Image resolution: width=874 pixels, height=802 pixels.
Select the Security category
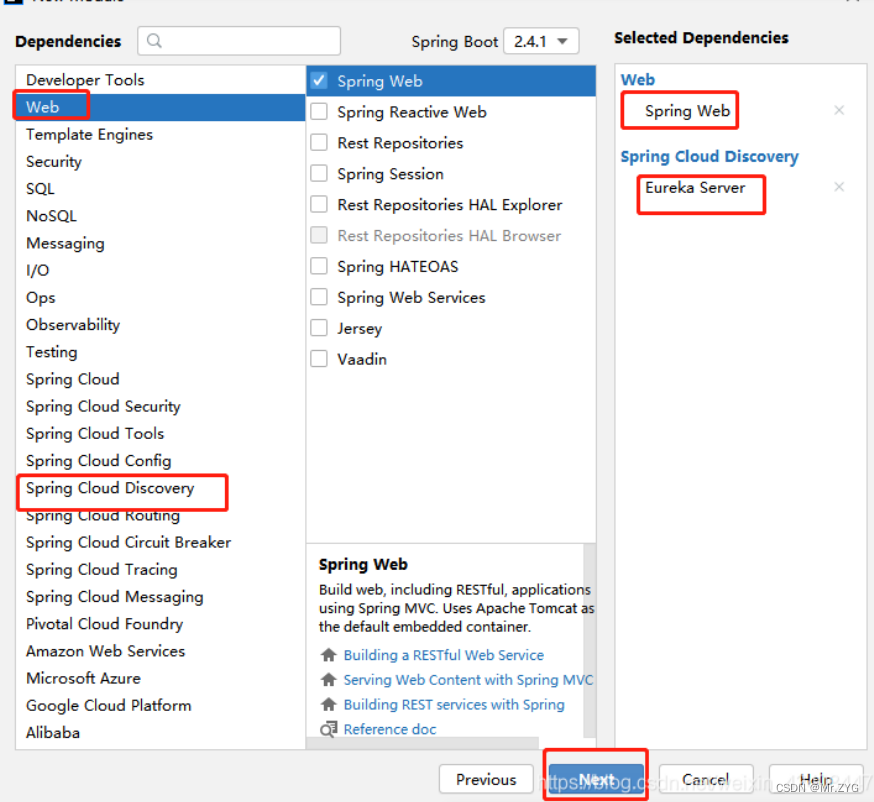pyautogui.click(x=161, y=162)
